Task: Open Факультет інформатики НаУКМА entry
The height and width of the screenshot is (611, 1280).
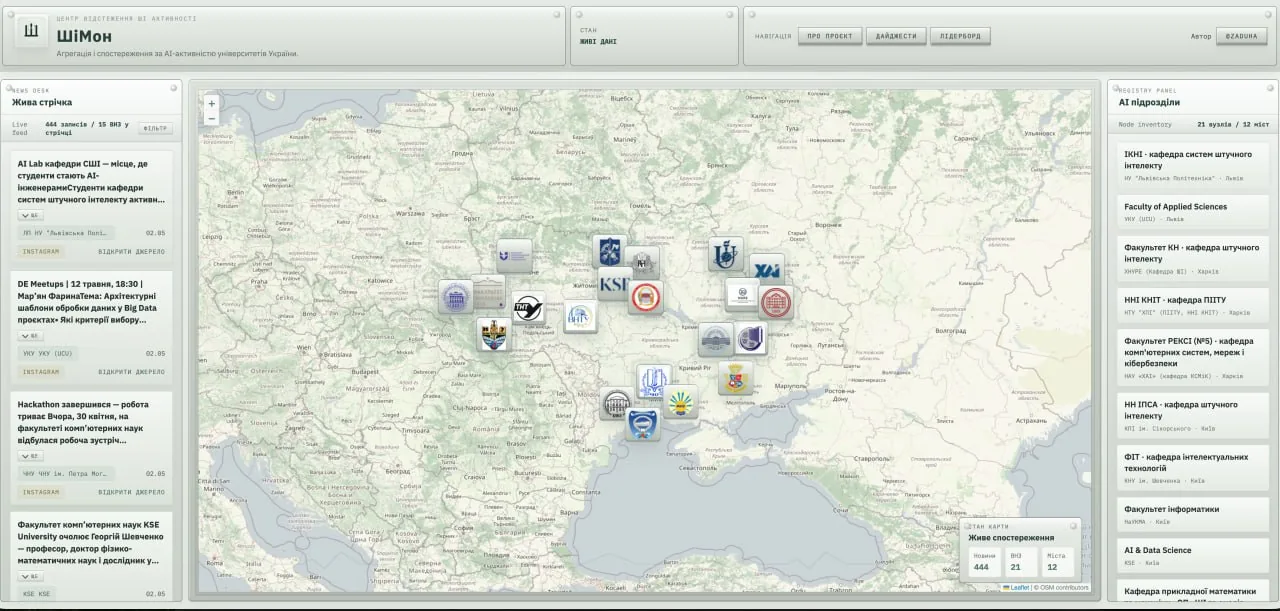Action: [x=1193, y=514]
